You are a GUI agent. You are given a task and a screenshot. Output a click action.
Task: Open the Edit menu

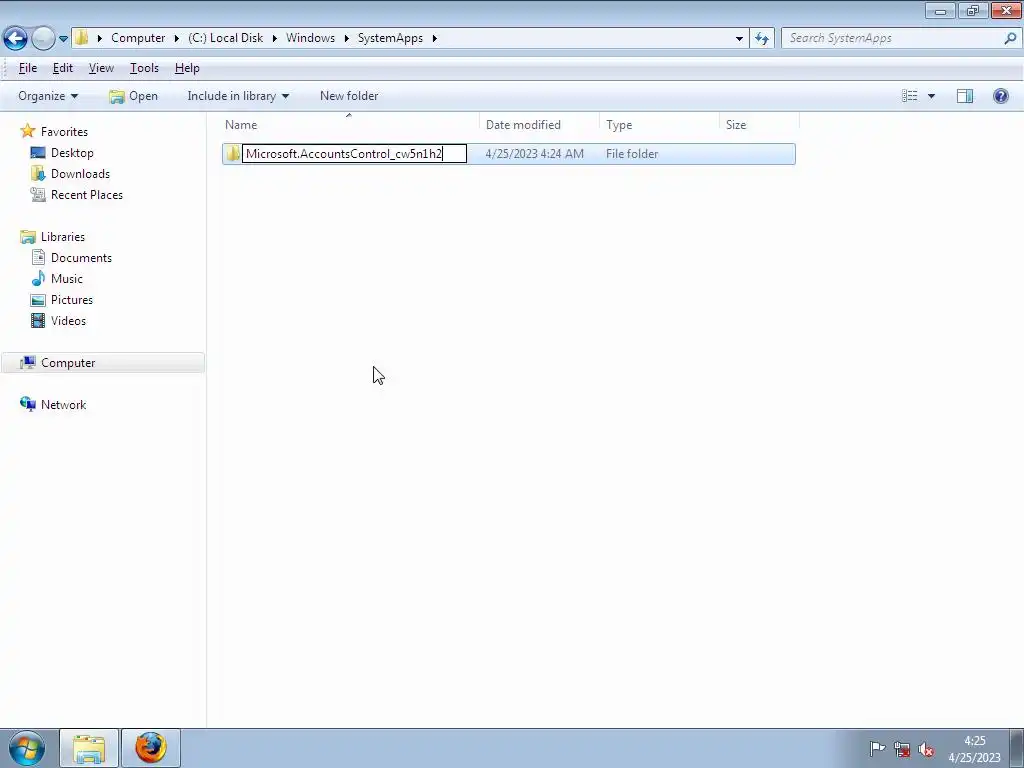coord(63,68)
